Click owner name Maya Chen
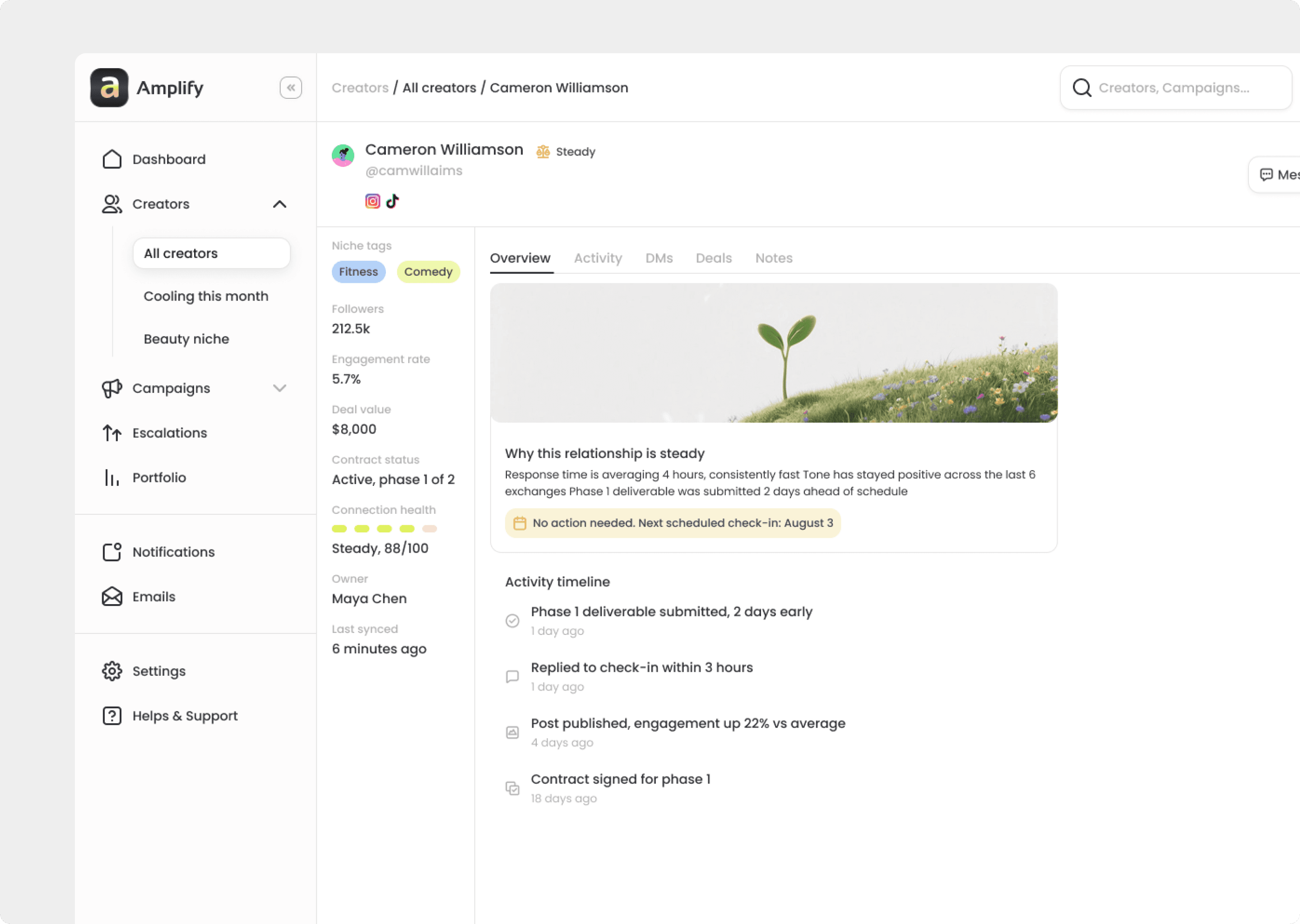The image size is (1300, 924). point(369,599)
